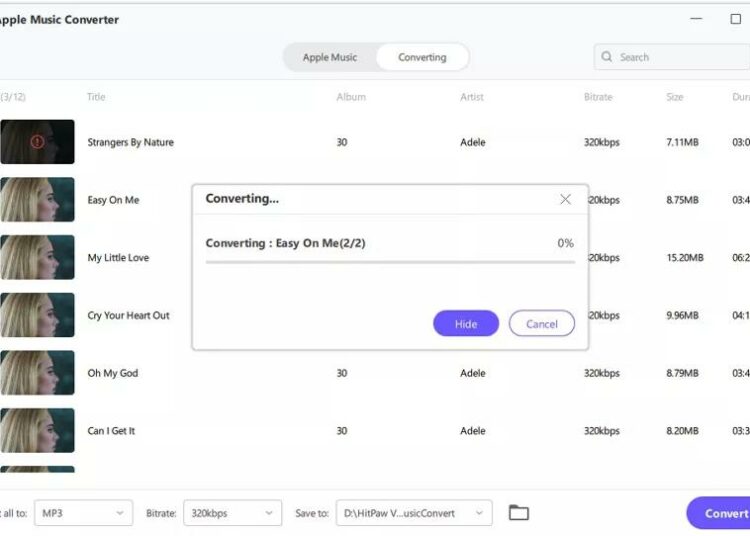Cancel the ongoing conversion
The image size is (750, 536).
[541, 324]
